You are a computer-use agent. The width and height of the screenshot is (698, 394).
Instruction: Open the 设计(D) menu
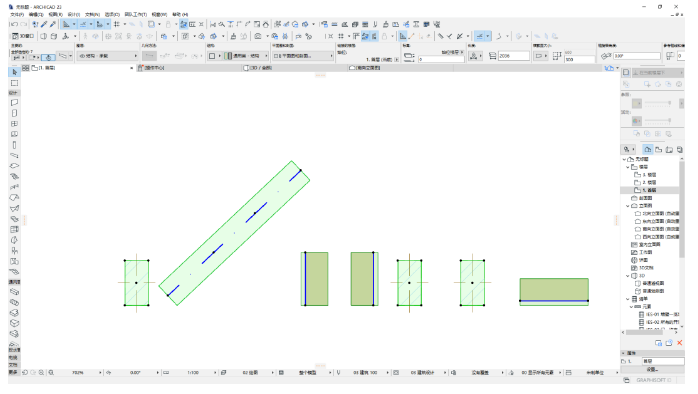click(73, 15)
